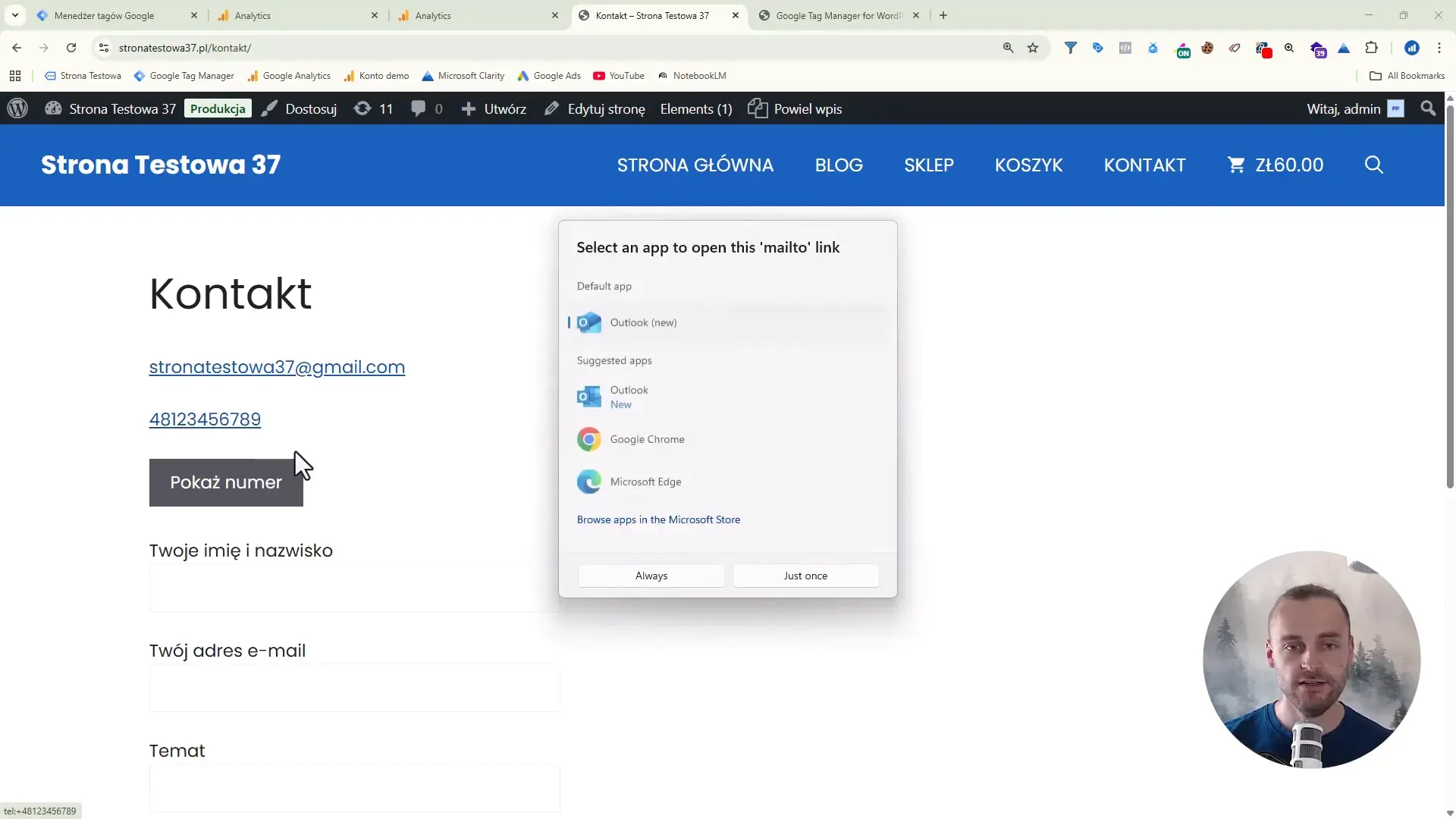Open the site information icon beside the URL
This screenshot has width=1456, height=819.
click(x=104, y=48)
